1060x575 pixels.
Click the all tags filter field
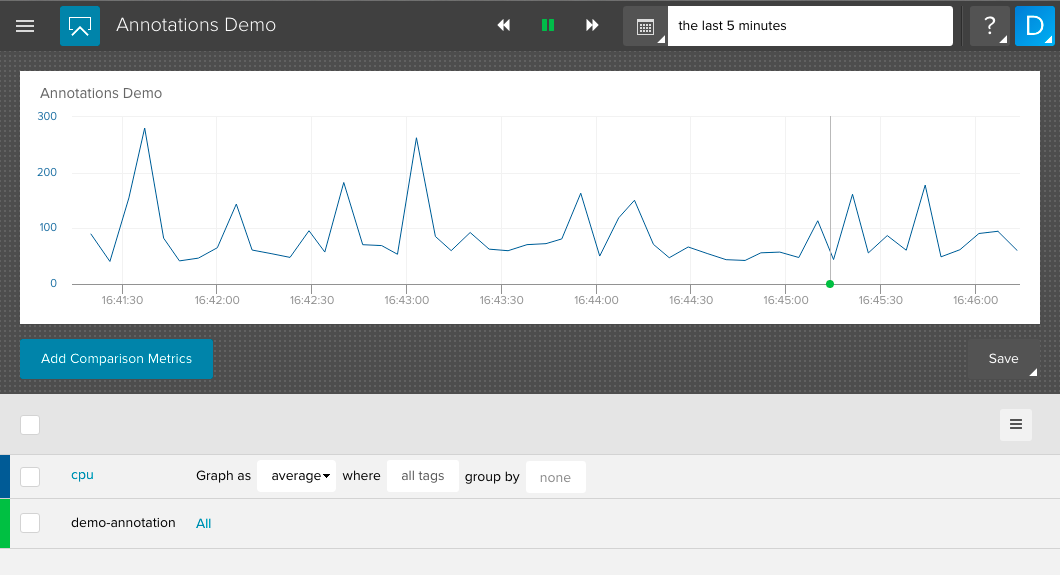click(x=422, y=476)
